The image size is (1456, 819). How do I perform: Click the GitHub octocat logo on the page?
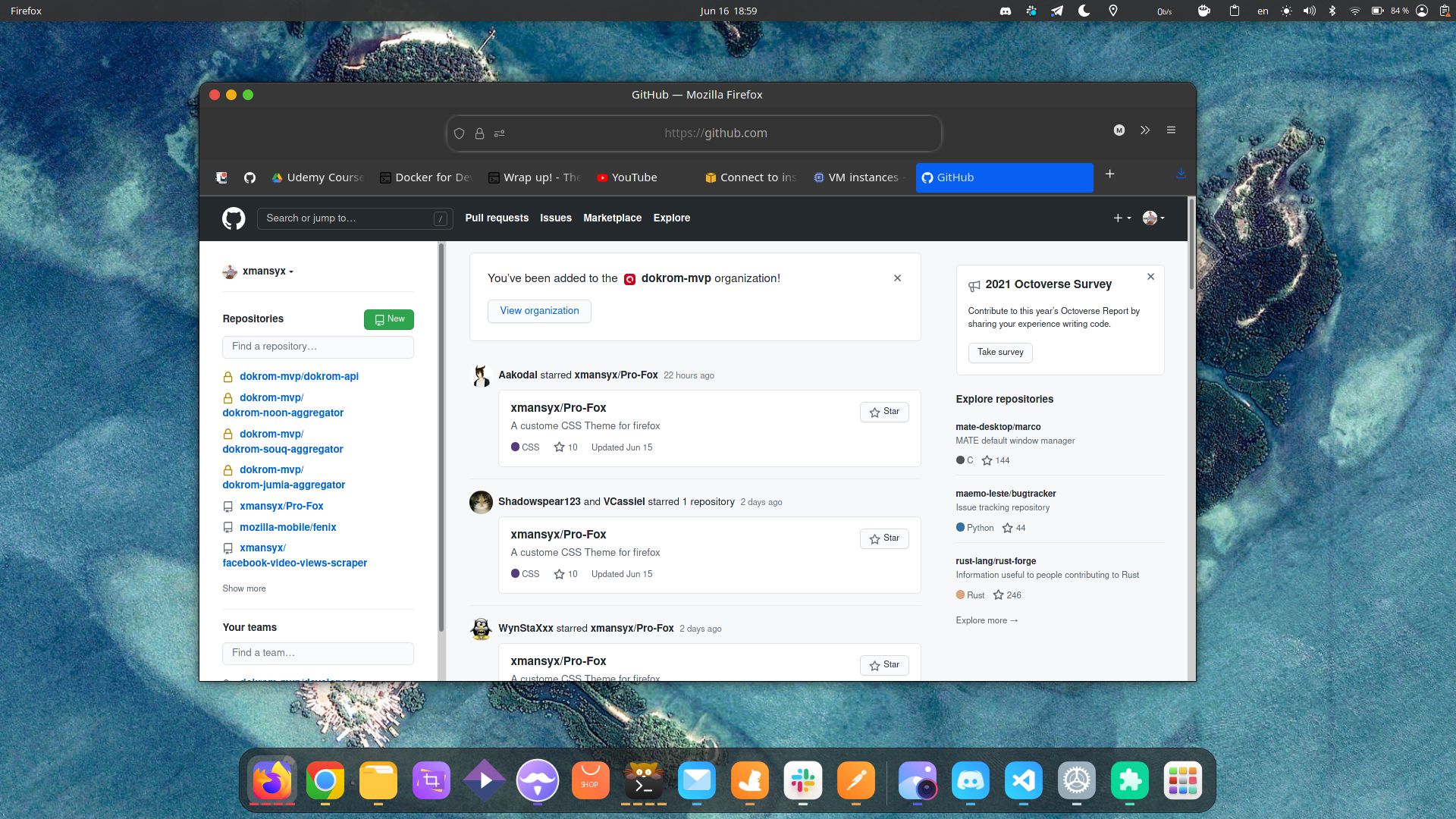pos(233,218)
